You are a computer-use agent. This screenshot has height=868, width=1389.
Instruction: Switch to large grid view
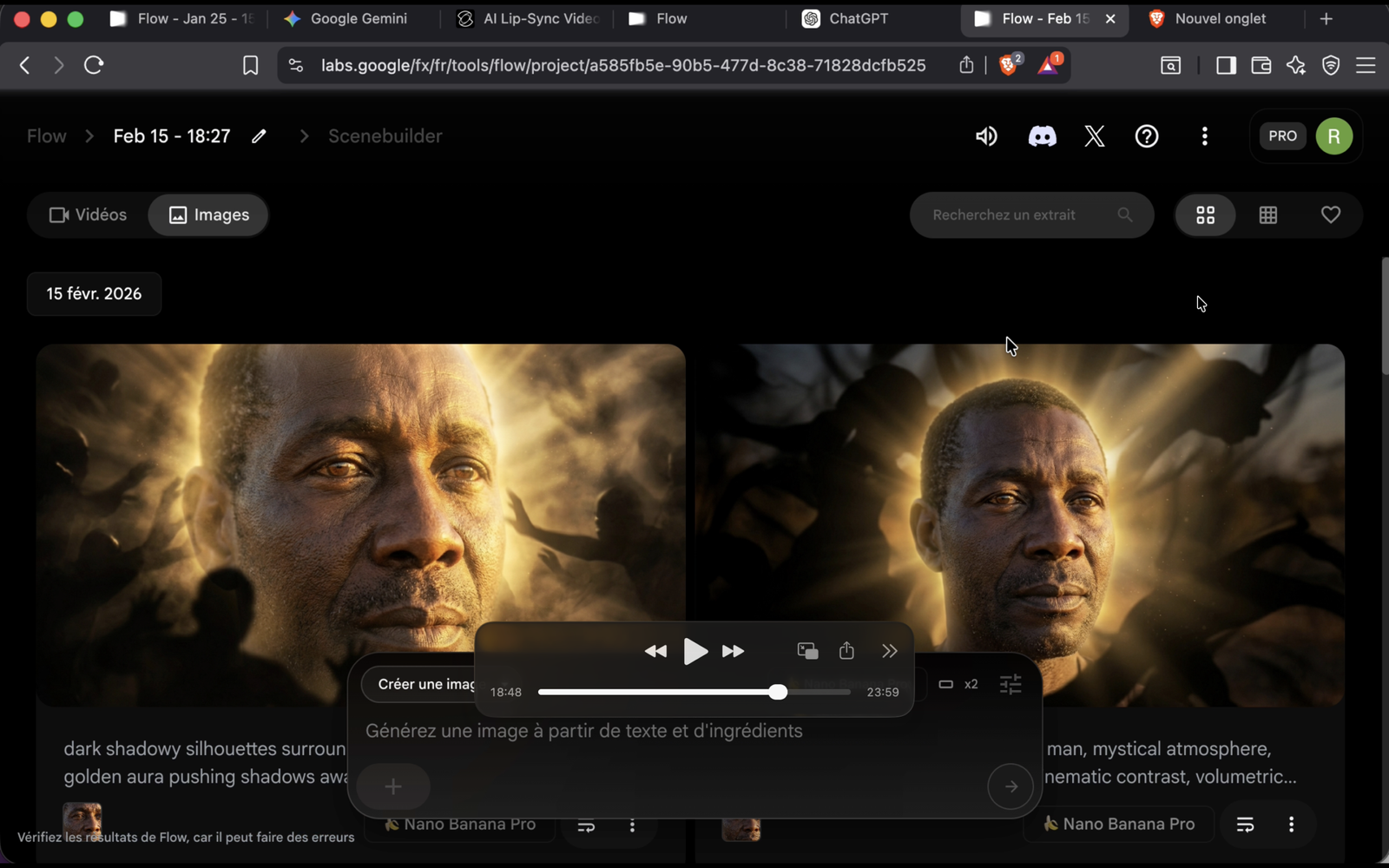[1205, 215]
